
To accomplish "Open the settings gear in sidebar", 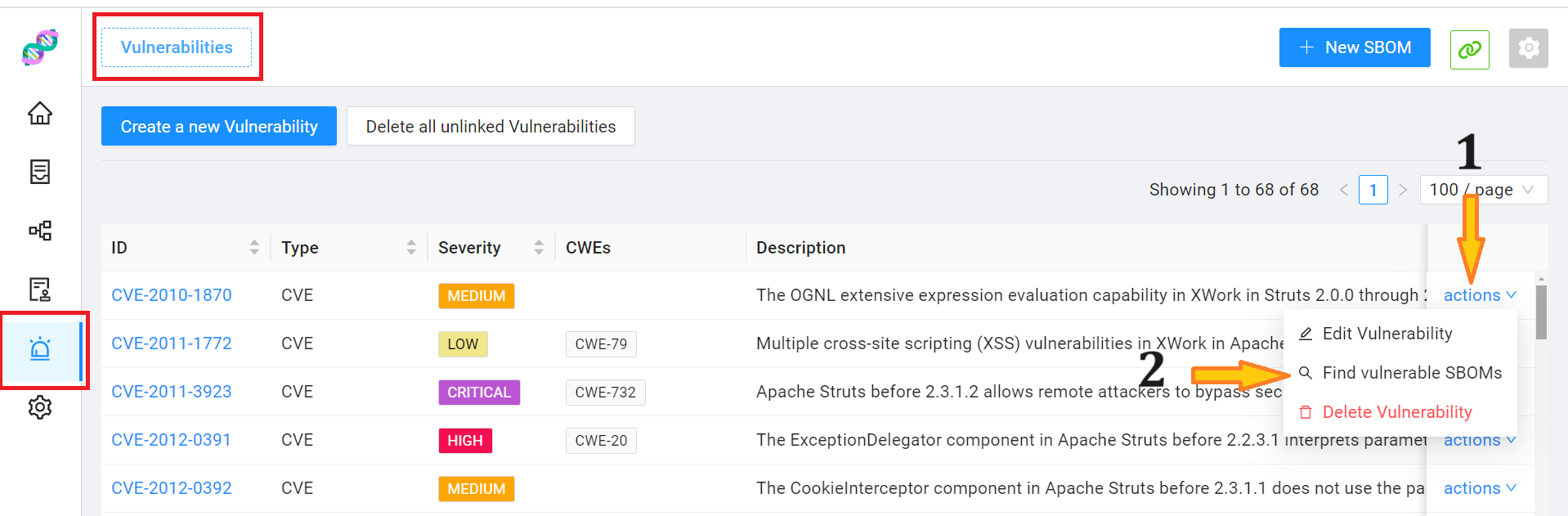I will (40, 407).
